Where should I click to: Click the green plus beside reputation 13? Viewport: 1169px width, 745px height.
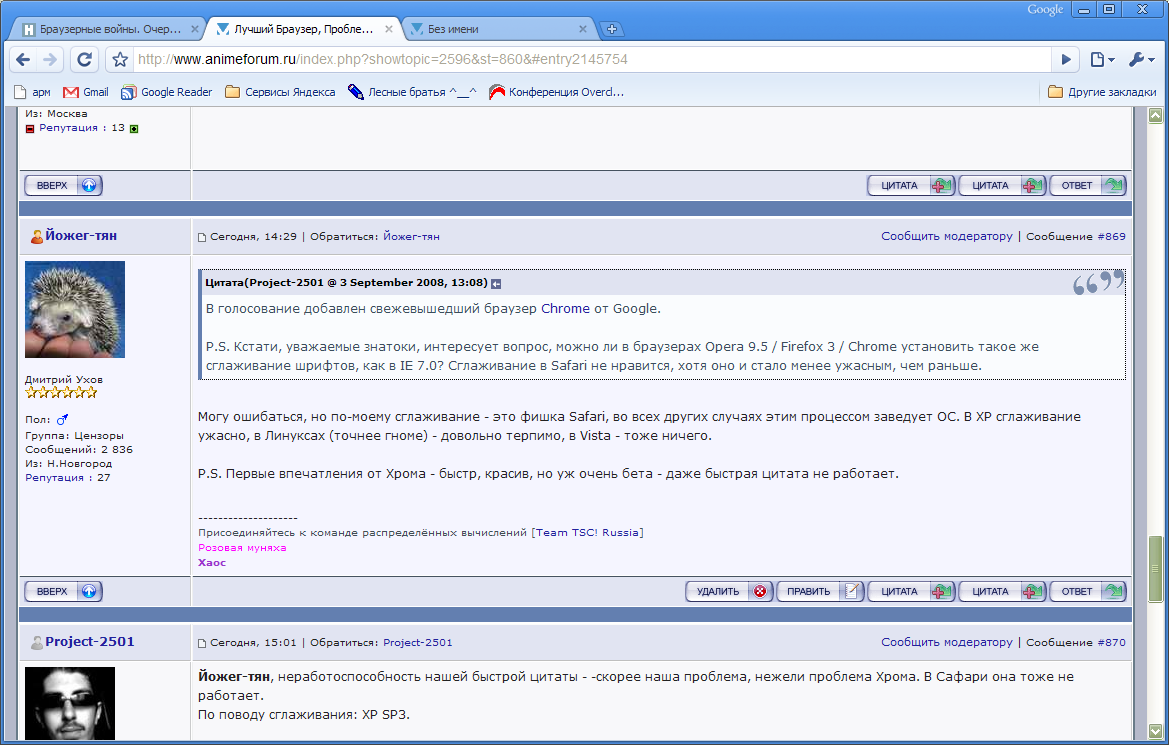click(x=134, y=128)
